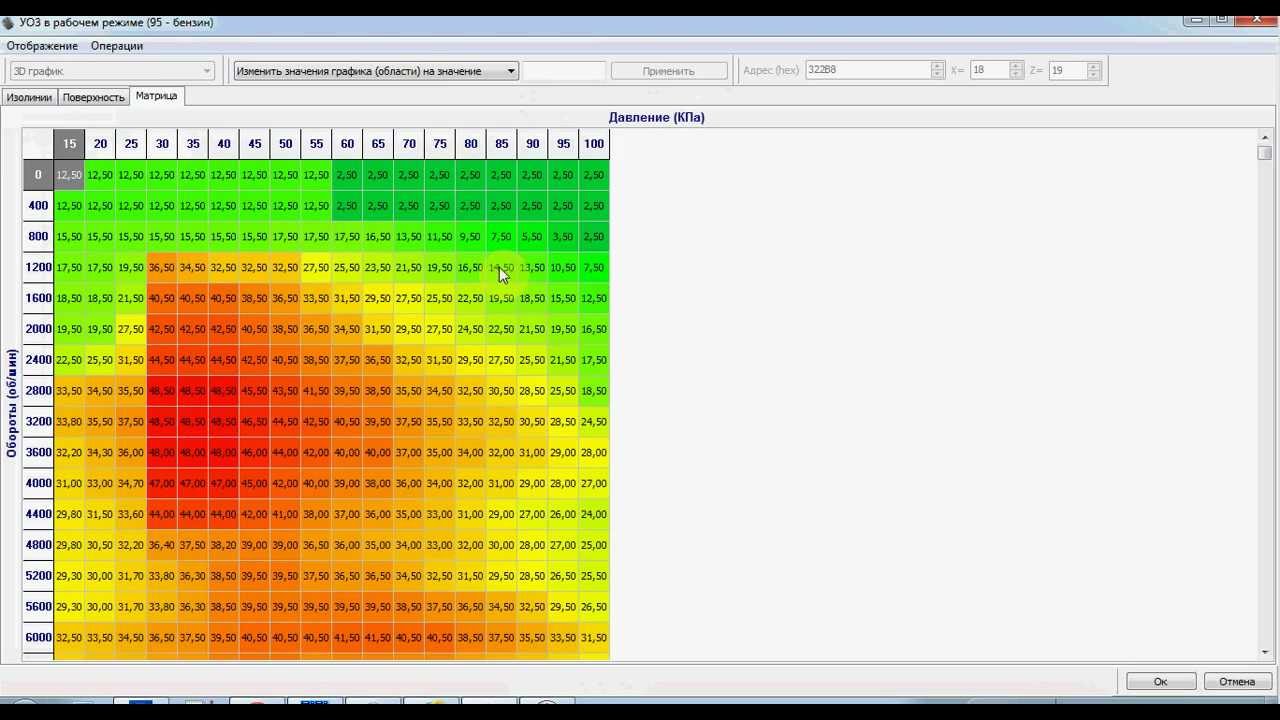Image resolution: width=1280 pixels, height=720 pixels.
Task: Select the Матрица tab
Action: coord(156,96)
